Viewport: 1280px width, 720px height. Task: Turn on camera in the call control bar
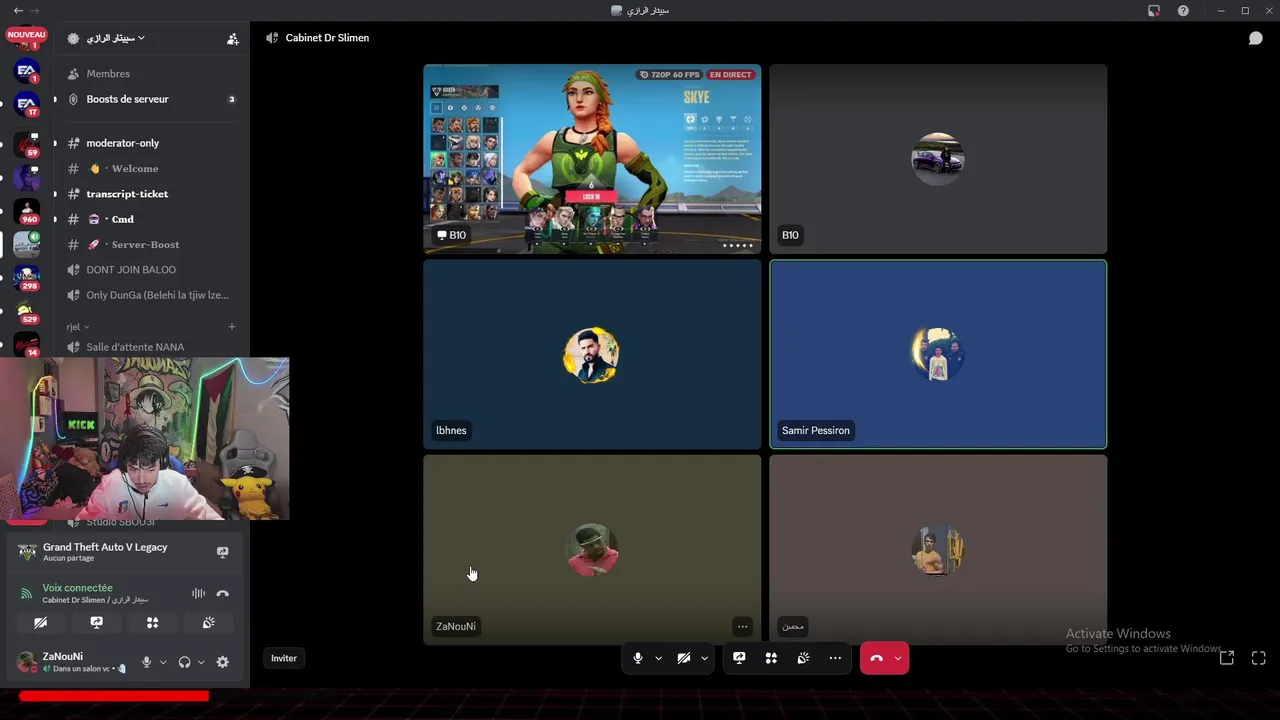click(x=684, y=658)
